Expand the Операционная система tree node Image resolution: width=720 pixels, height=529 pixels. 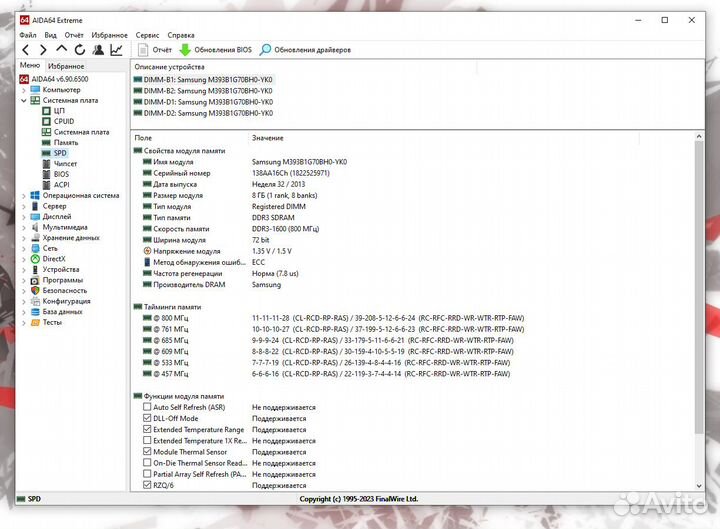[x=24, y=195]
